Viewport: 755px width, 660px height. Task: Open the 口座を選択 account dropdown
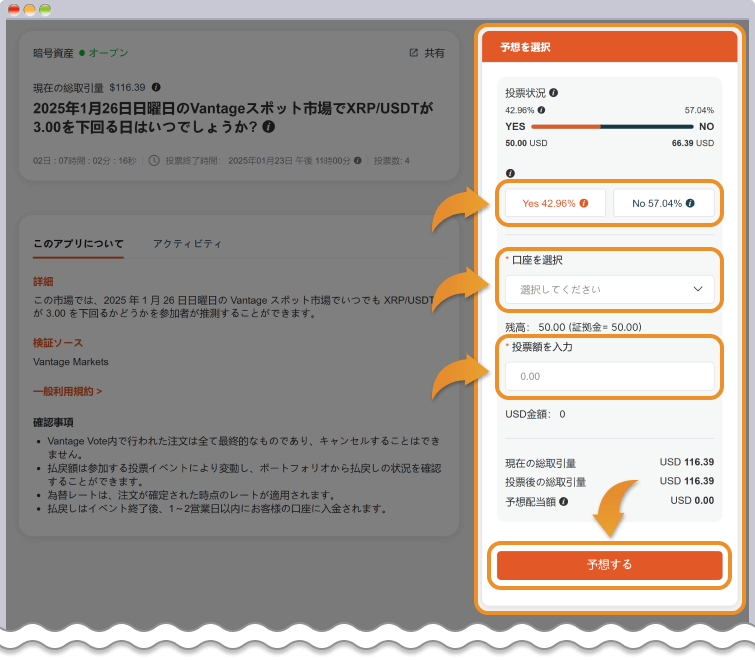pos(610,289)
